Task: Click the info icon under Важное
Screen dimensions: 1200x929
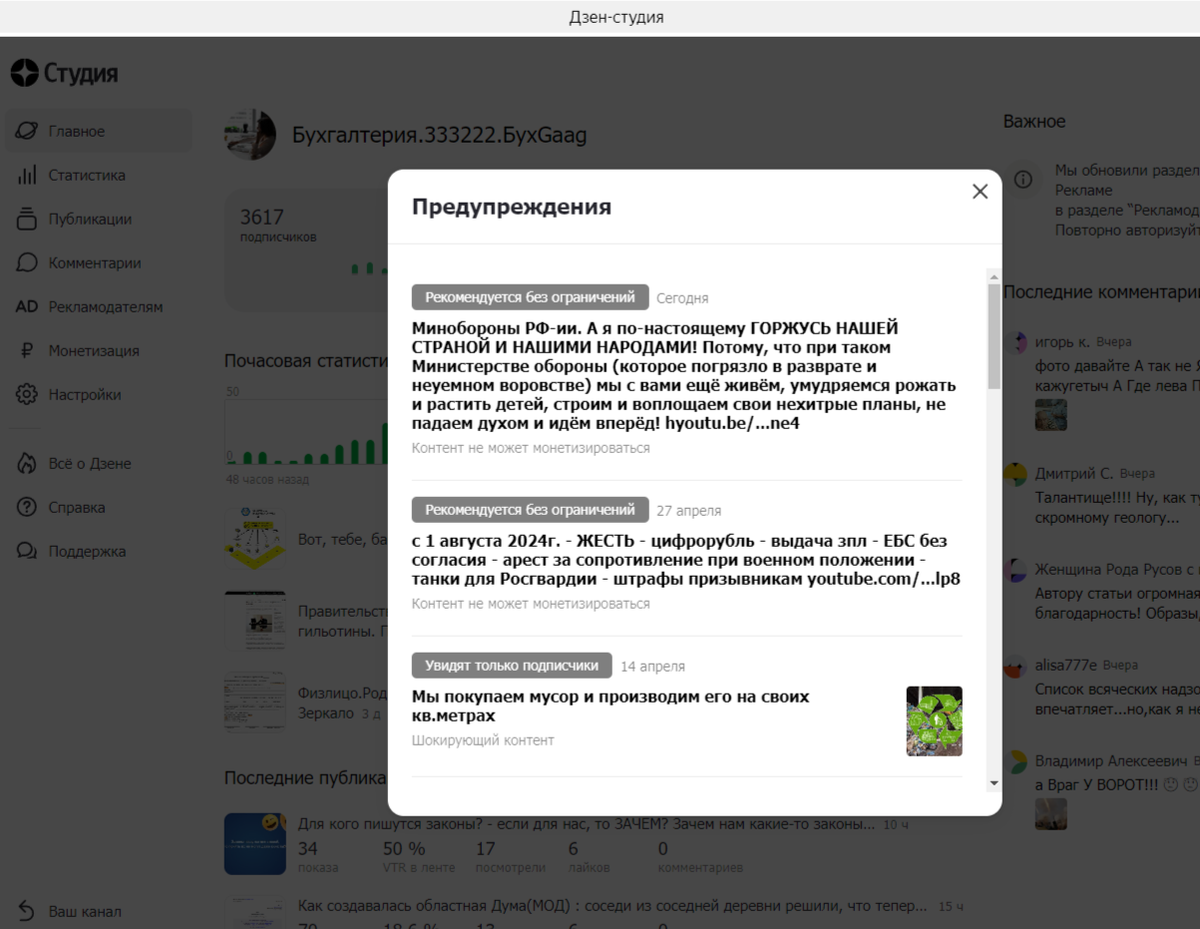Action: point(1023,180)
